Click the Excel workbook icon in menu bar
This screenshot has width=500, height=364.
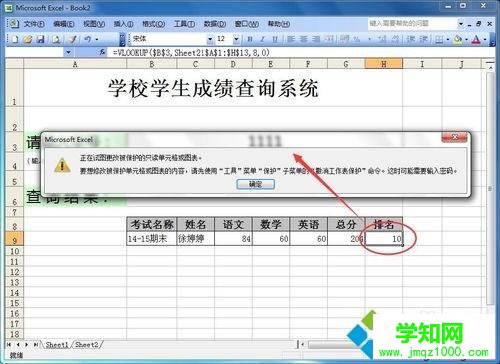click(14, 24)
